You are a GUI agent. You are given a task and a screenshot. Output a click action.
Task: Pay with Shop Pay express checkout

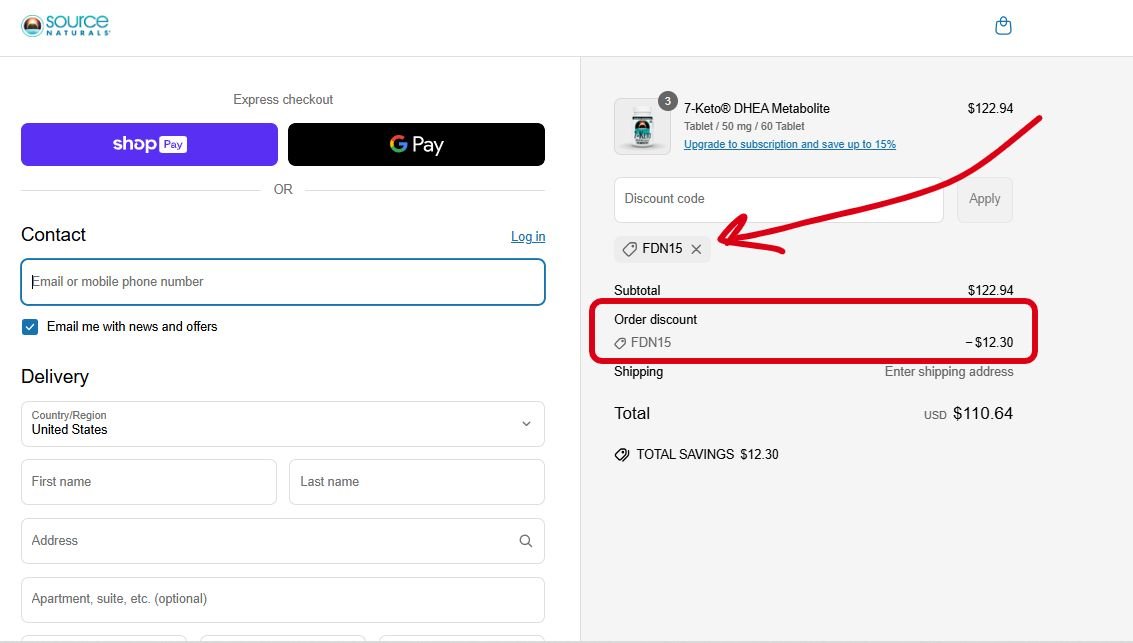pyautogui.click(x=150, y=144)
